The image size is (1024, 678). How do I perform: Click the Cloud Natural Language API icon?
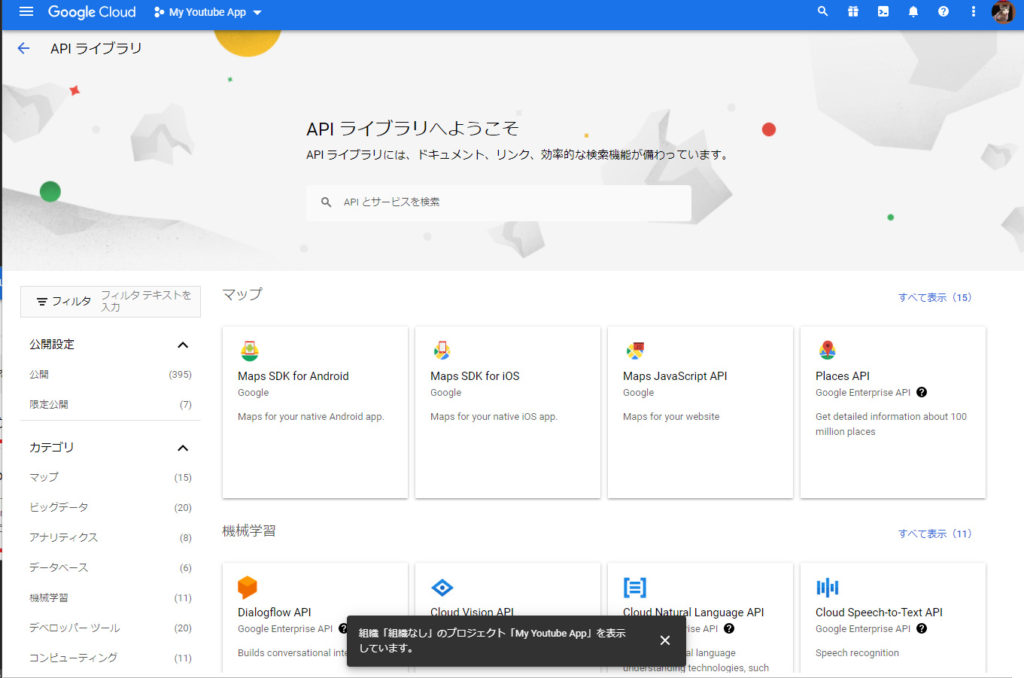635,587
